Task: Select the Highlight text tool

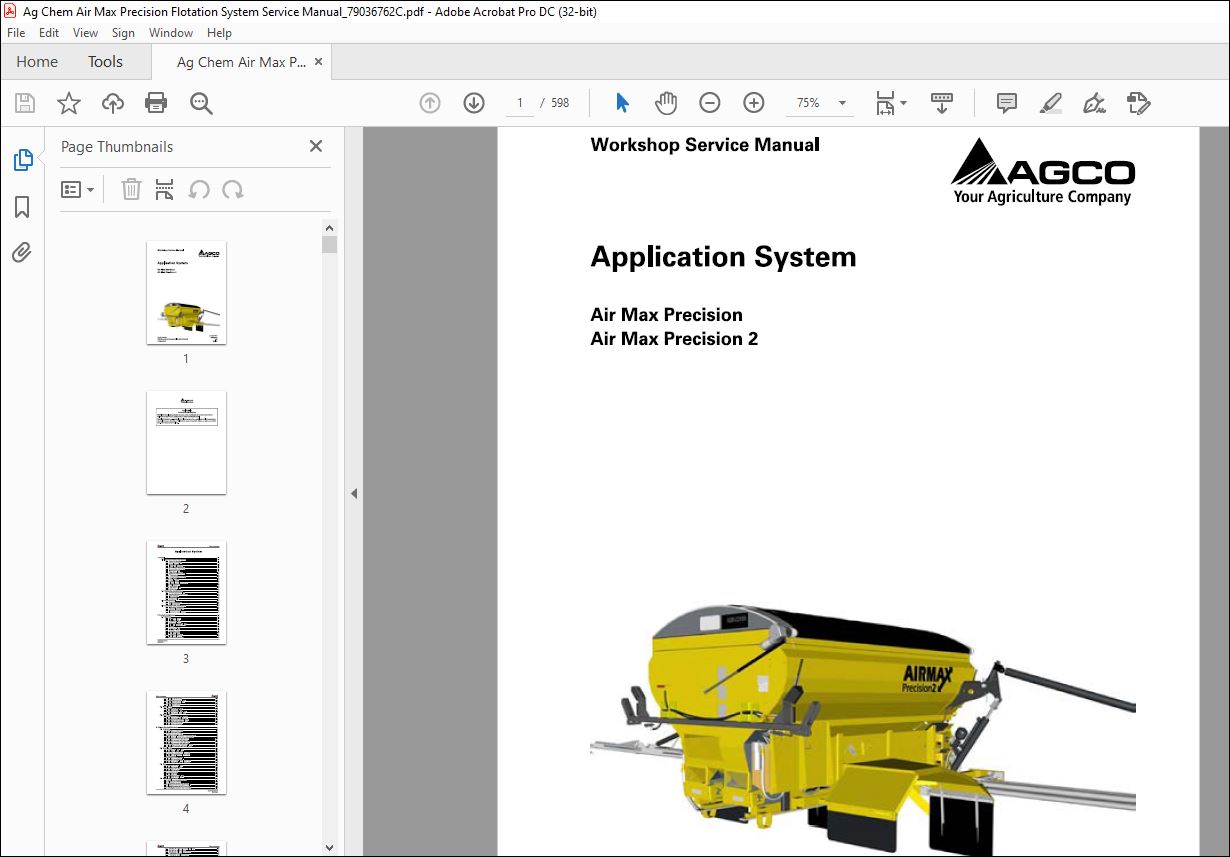Action: click(x=1051, y=103)
